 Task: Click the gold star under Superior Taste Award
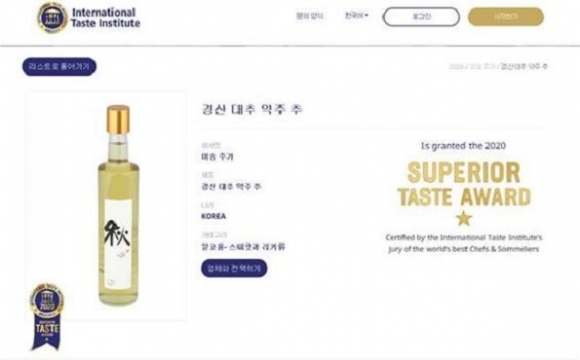point(464,218)
